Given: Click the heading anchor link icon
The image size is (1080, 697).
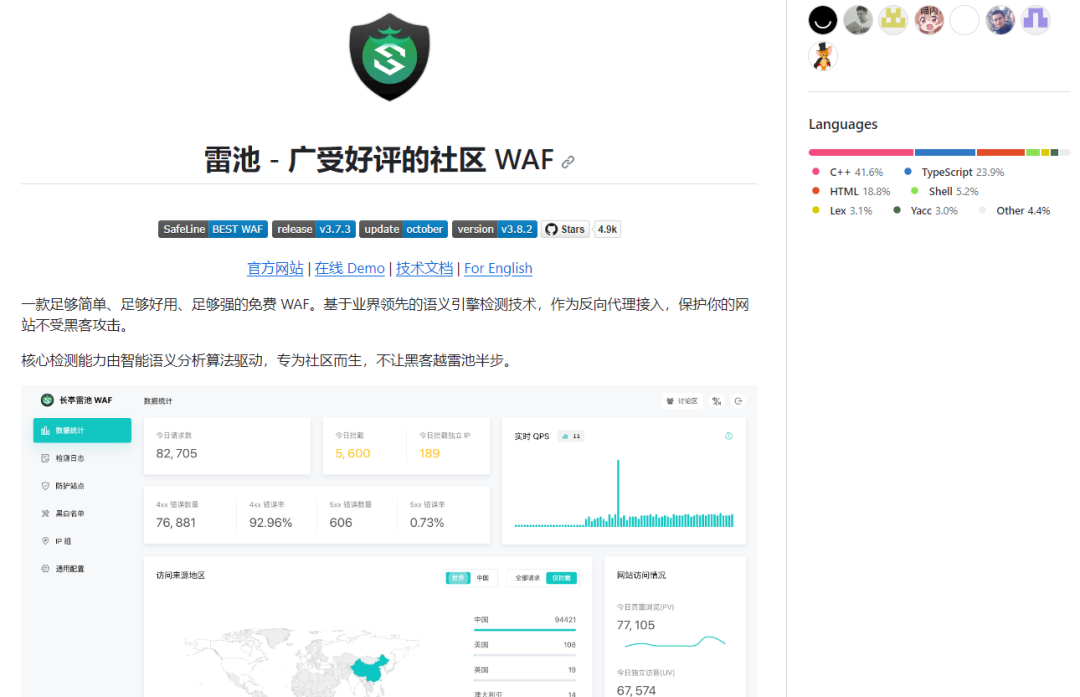Looking at the screenshot, I should [568, 162].
